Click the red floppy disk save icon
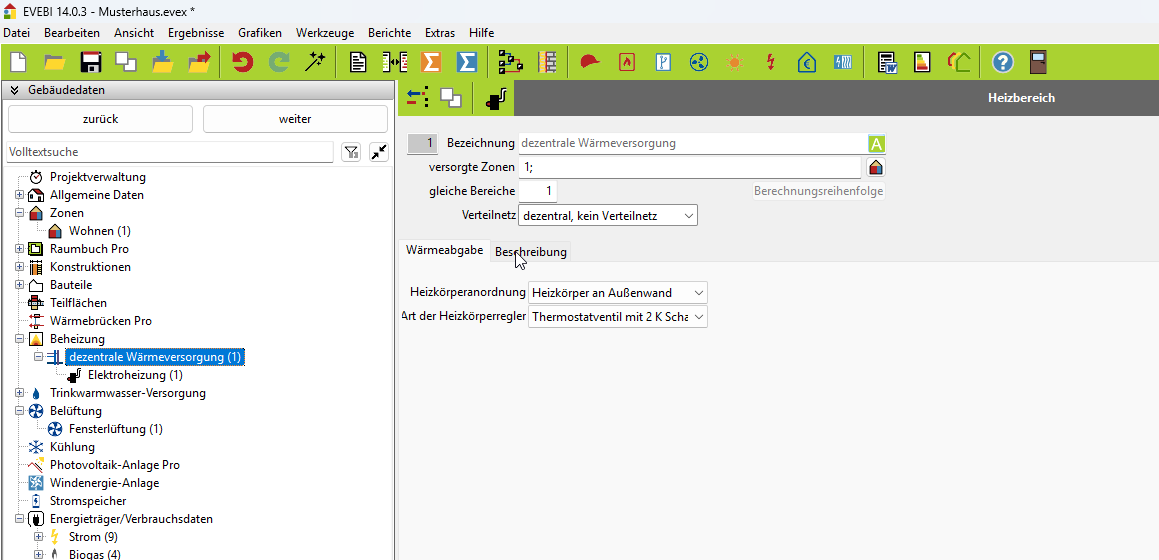The image size is (1159, 560). point(91,62)
